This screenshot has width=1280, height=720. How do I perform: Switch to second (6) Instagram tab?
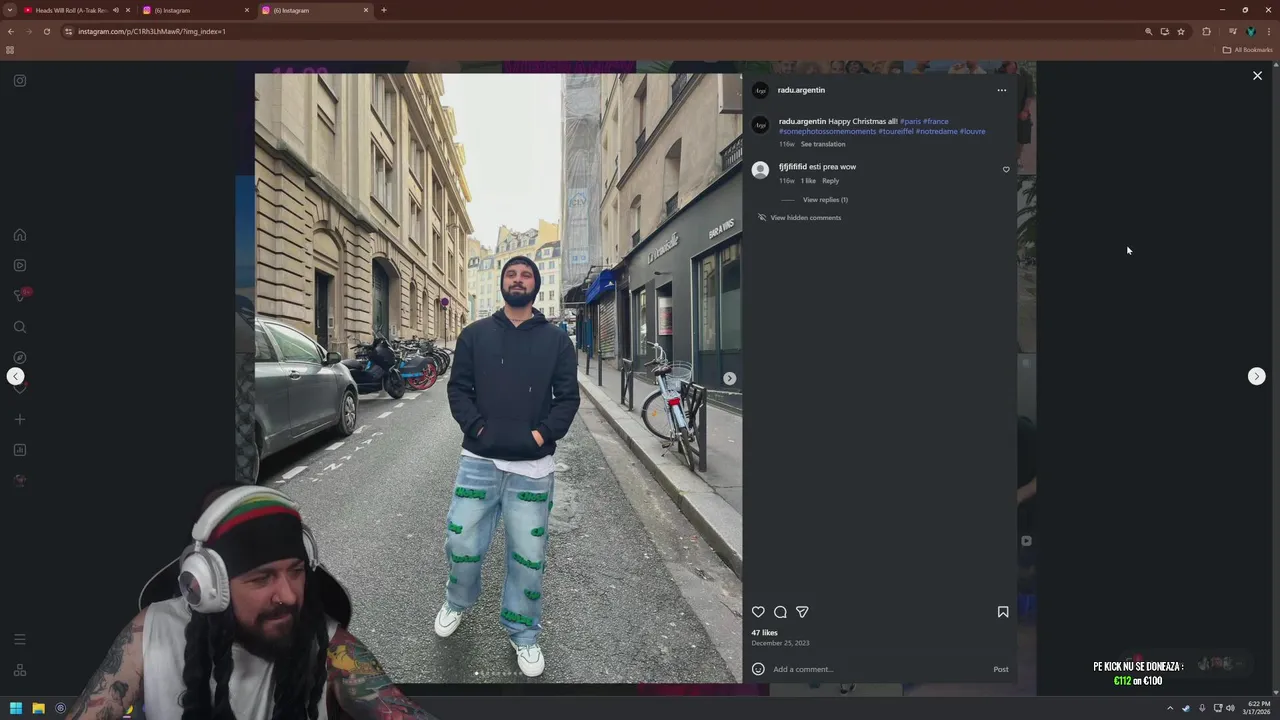click(x=195, y=10)
